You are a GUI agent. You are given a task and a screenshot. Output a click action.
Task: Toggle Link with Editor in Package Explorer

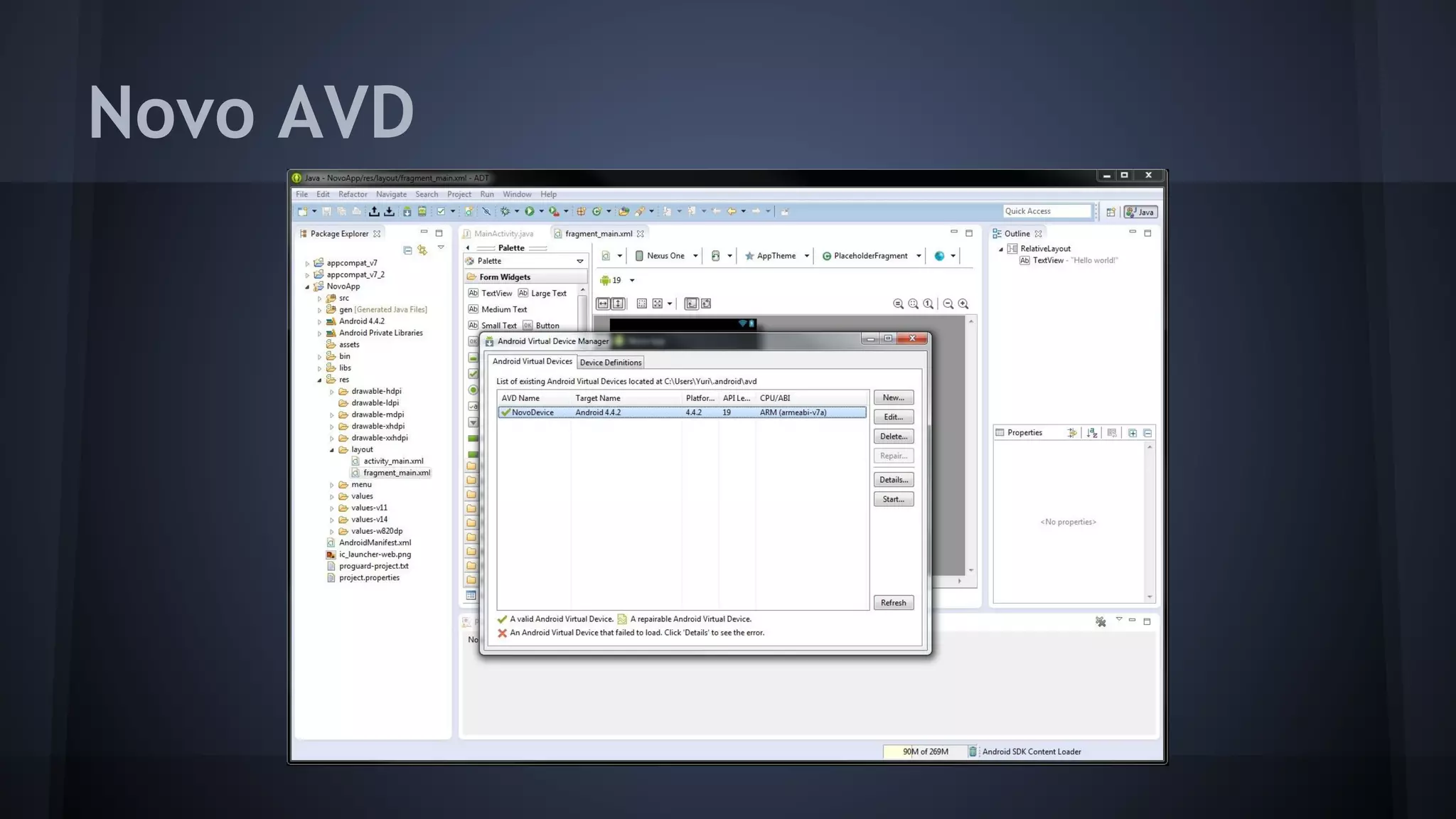pyautogui.click(x=422, y=250)
